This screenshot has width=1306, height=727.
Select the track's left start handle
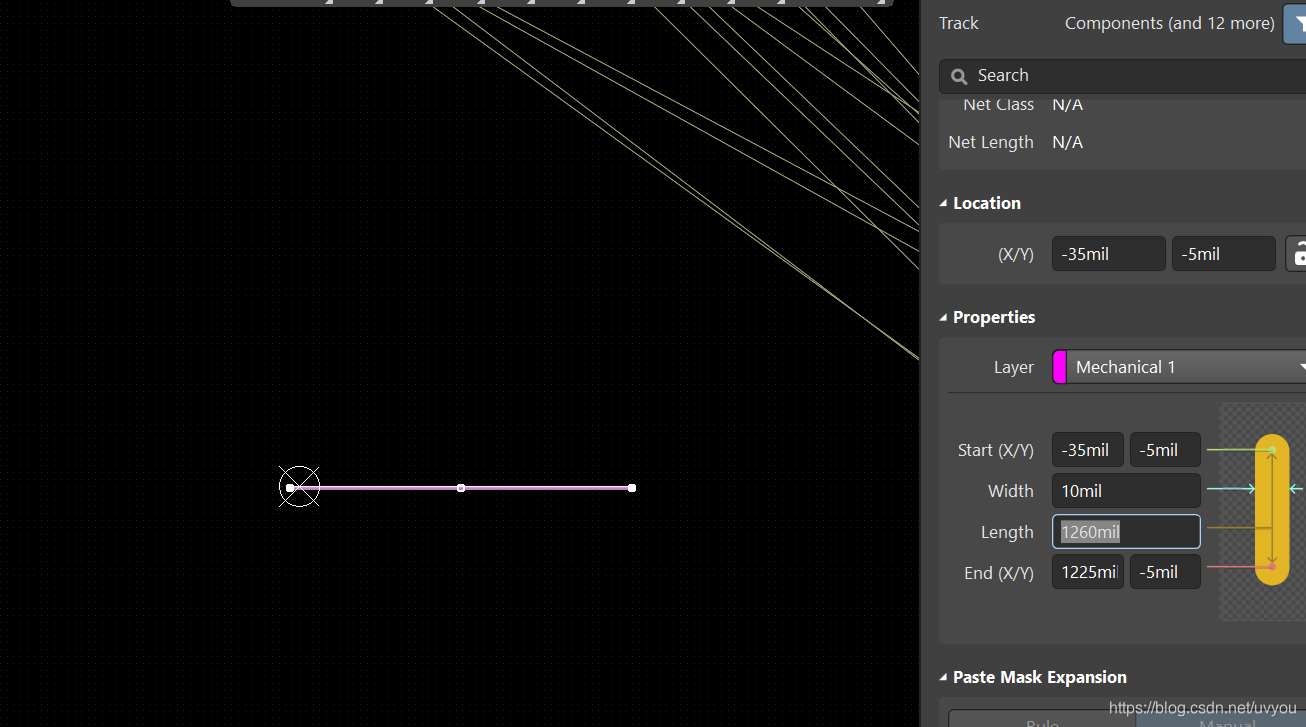pyautogui.click(x=290, y=488)
